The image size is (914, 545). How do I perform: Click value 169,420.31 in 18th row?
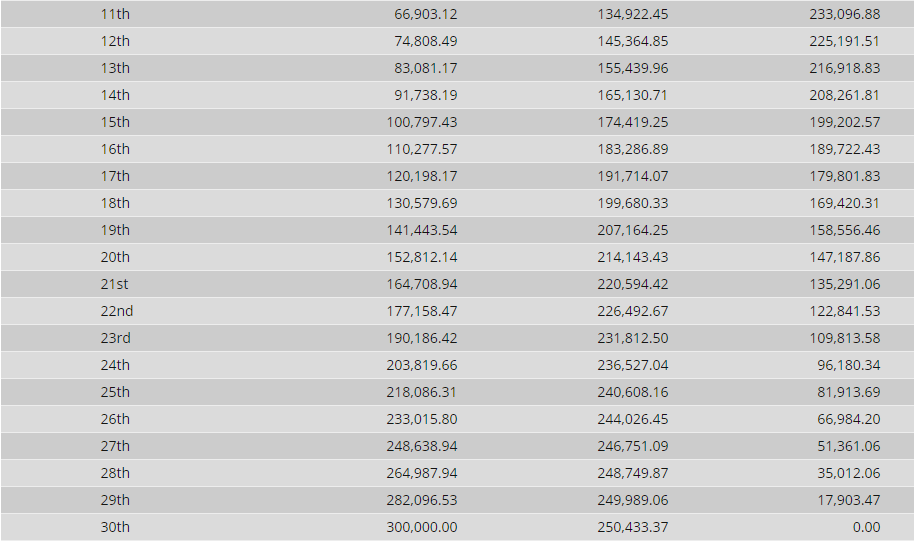point(844,203)
